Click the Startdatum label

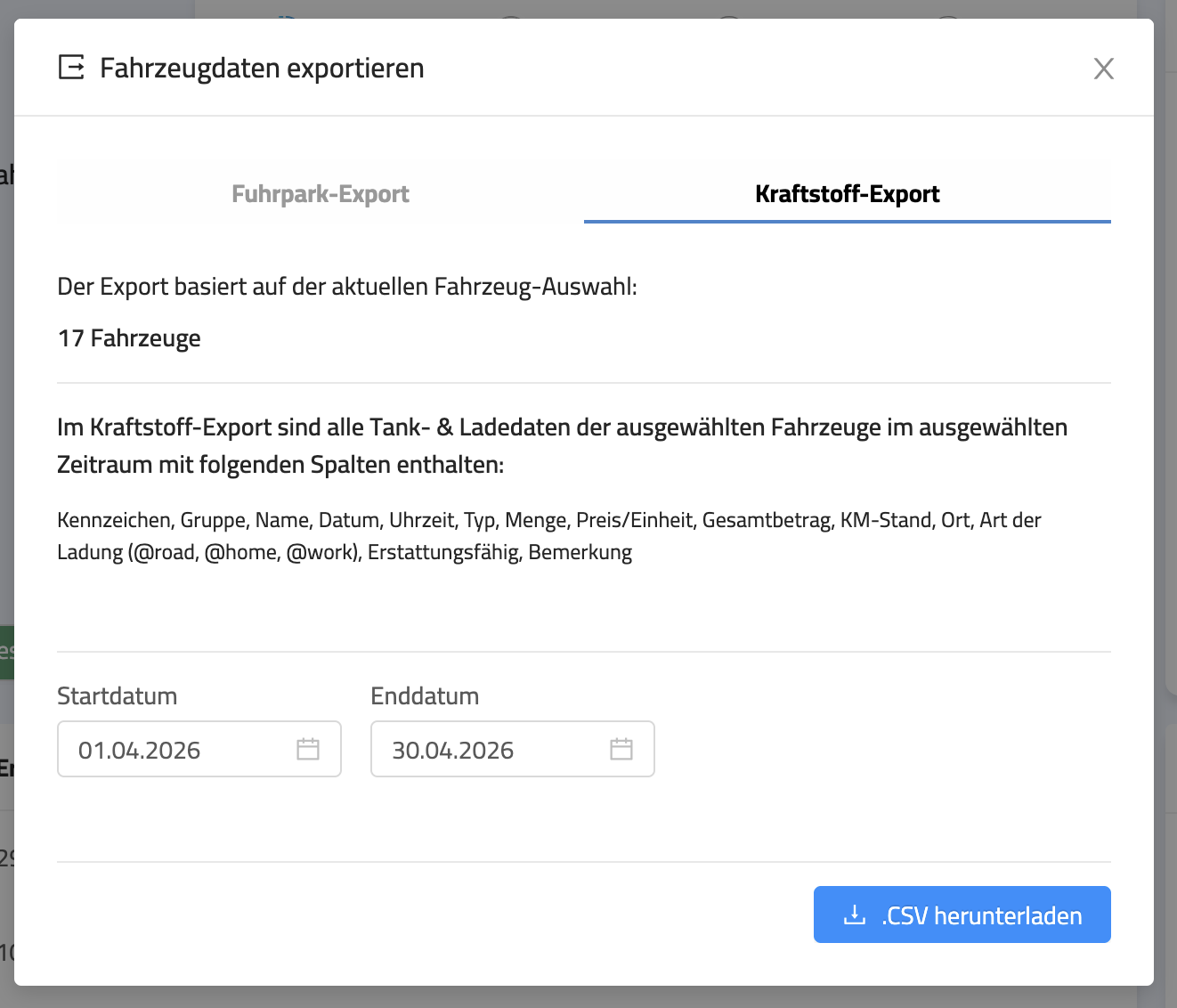(118, 695)
